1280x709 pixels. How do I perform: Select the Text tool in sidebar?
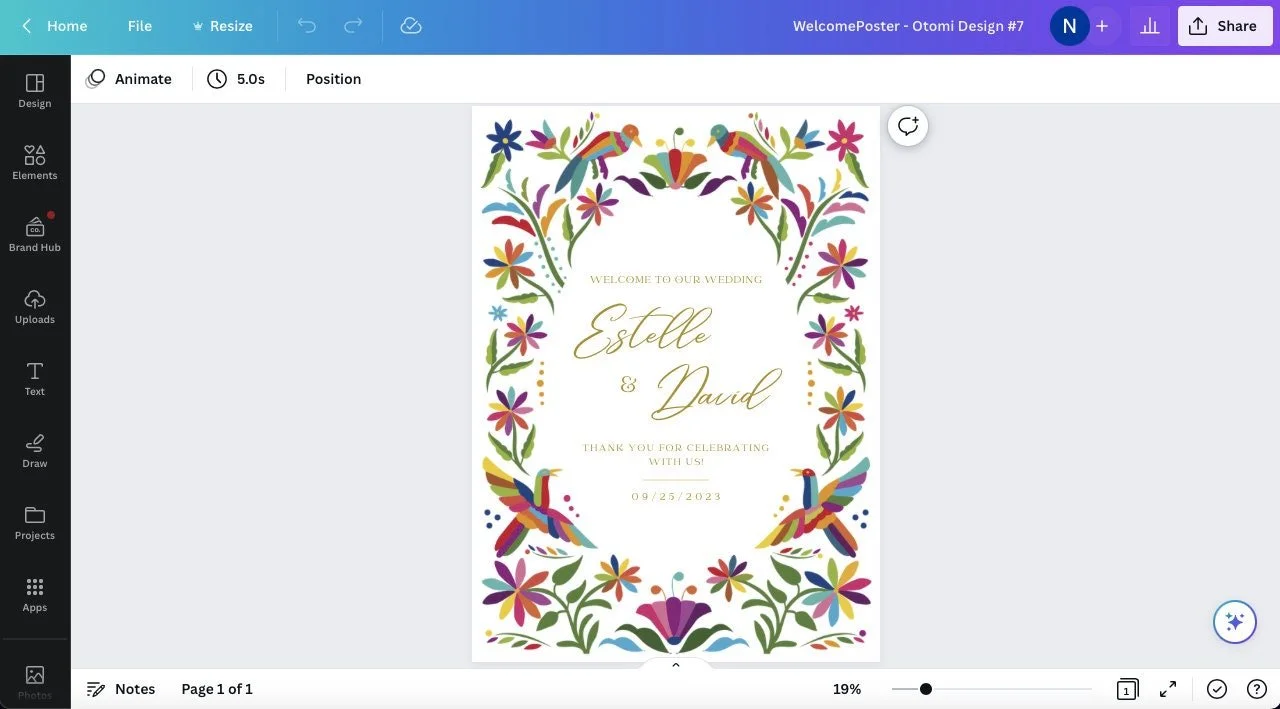tap(35, 379)
